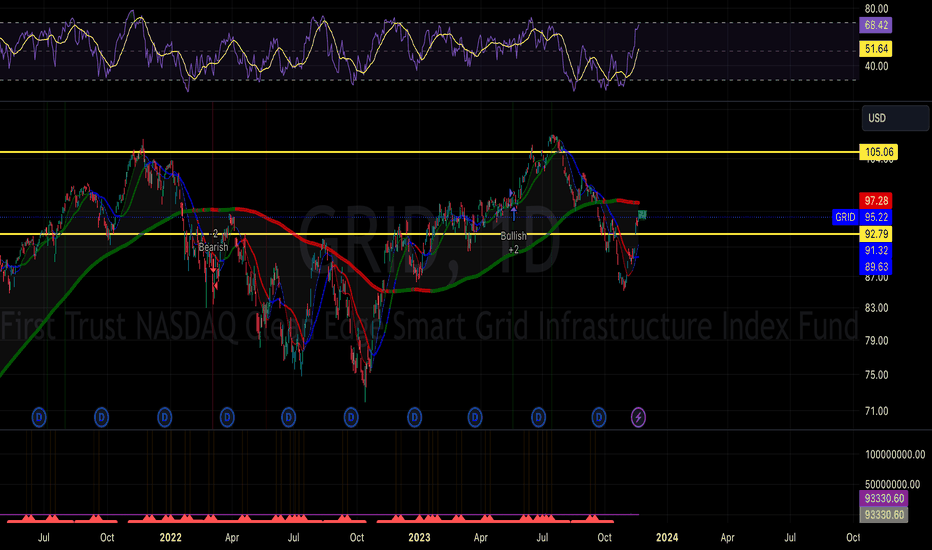This screenshot has height=550, width=932.
Task: Click the 50000000.00 volume scale value
Action: pos(892,485)
